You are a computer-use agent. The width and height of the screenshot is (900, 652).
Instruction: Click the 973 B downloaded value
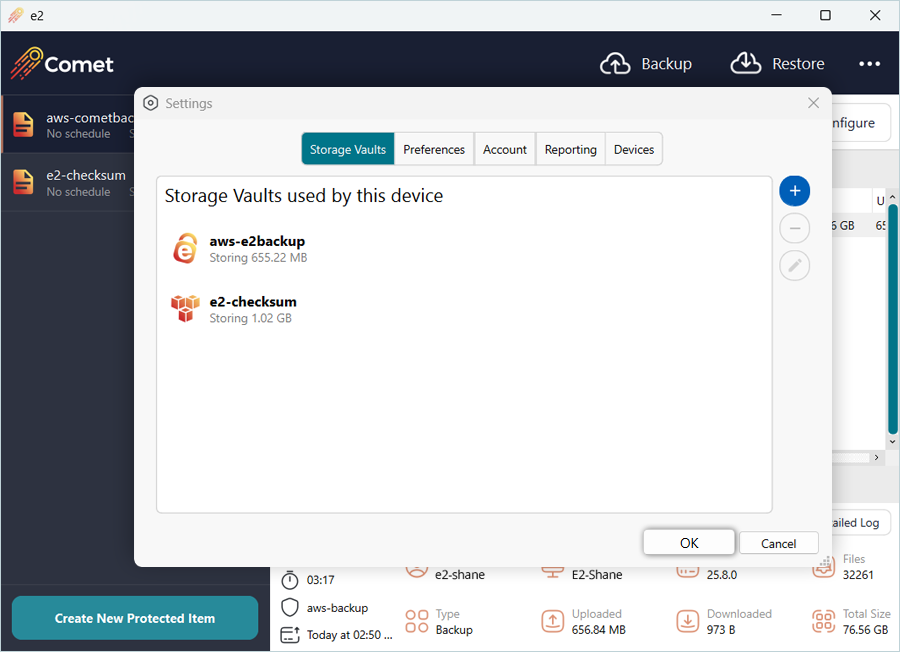coord(721,630)
